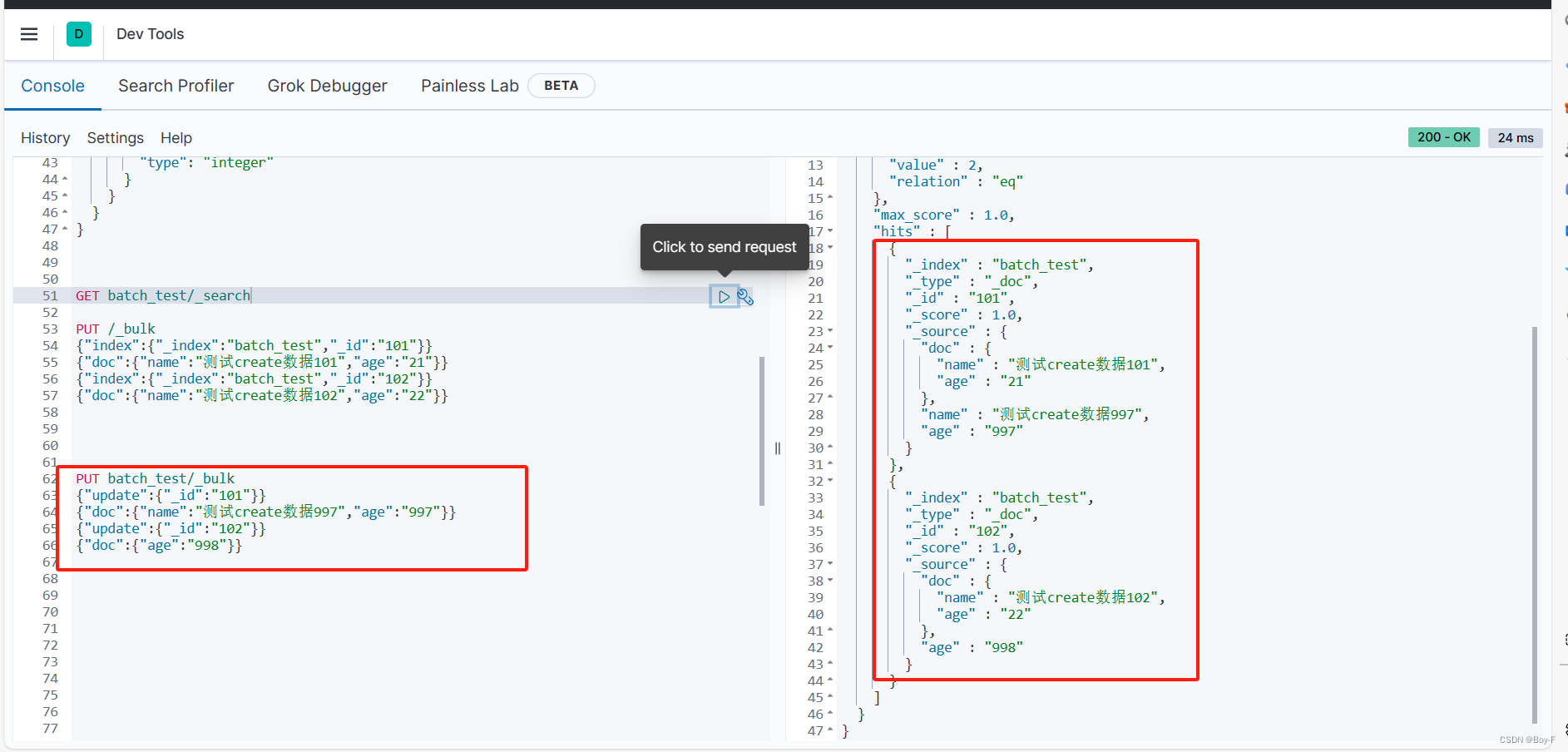Screen dimensions: 1568x752
Task: Open the wrench request options icon
Action: (x=745, y=296)
